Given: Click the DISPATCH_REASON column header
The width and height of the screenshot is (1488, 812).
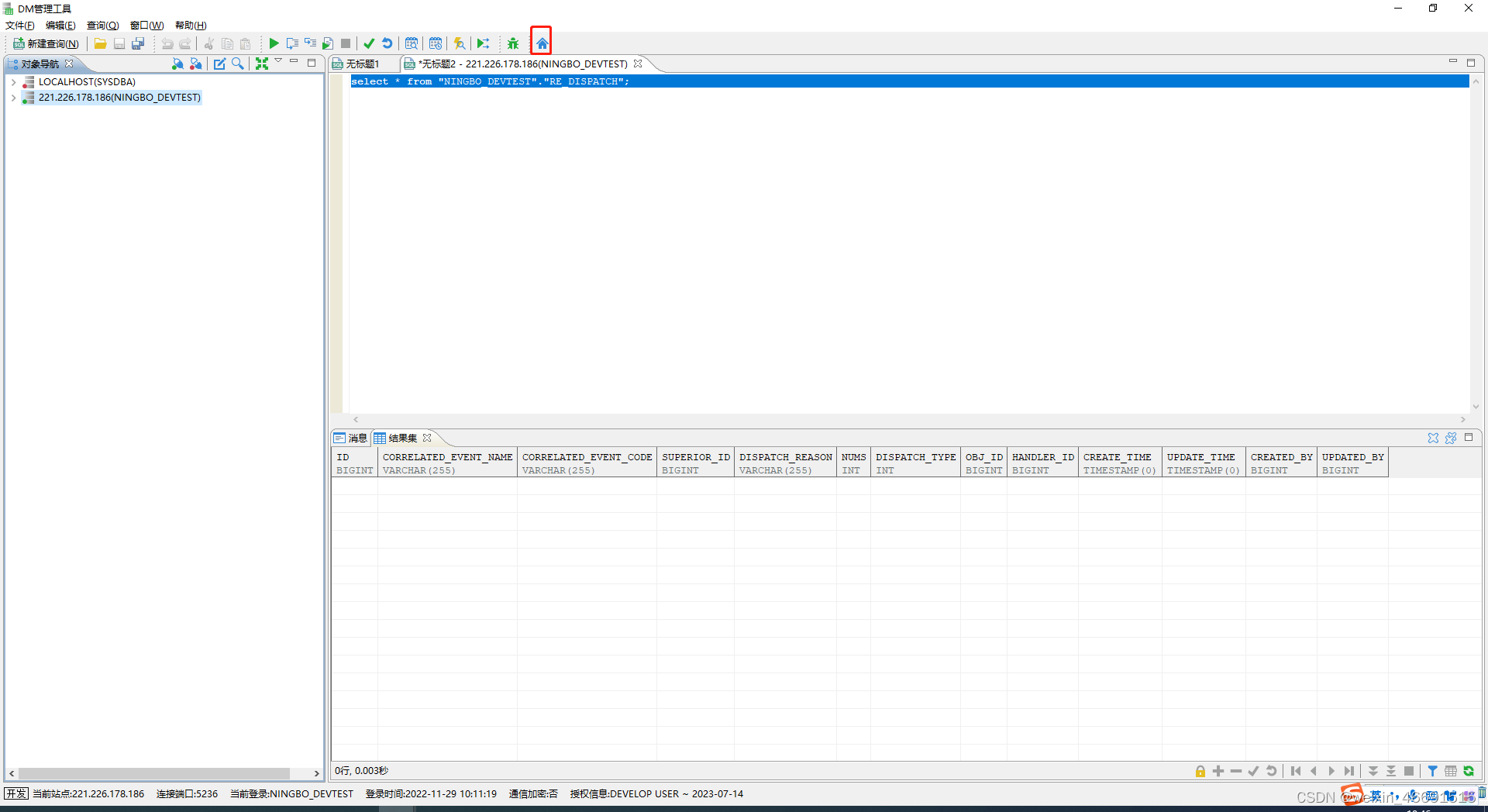Looking at the screenshot, I should click(785, 463).
